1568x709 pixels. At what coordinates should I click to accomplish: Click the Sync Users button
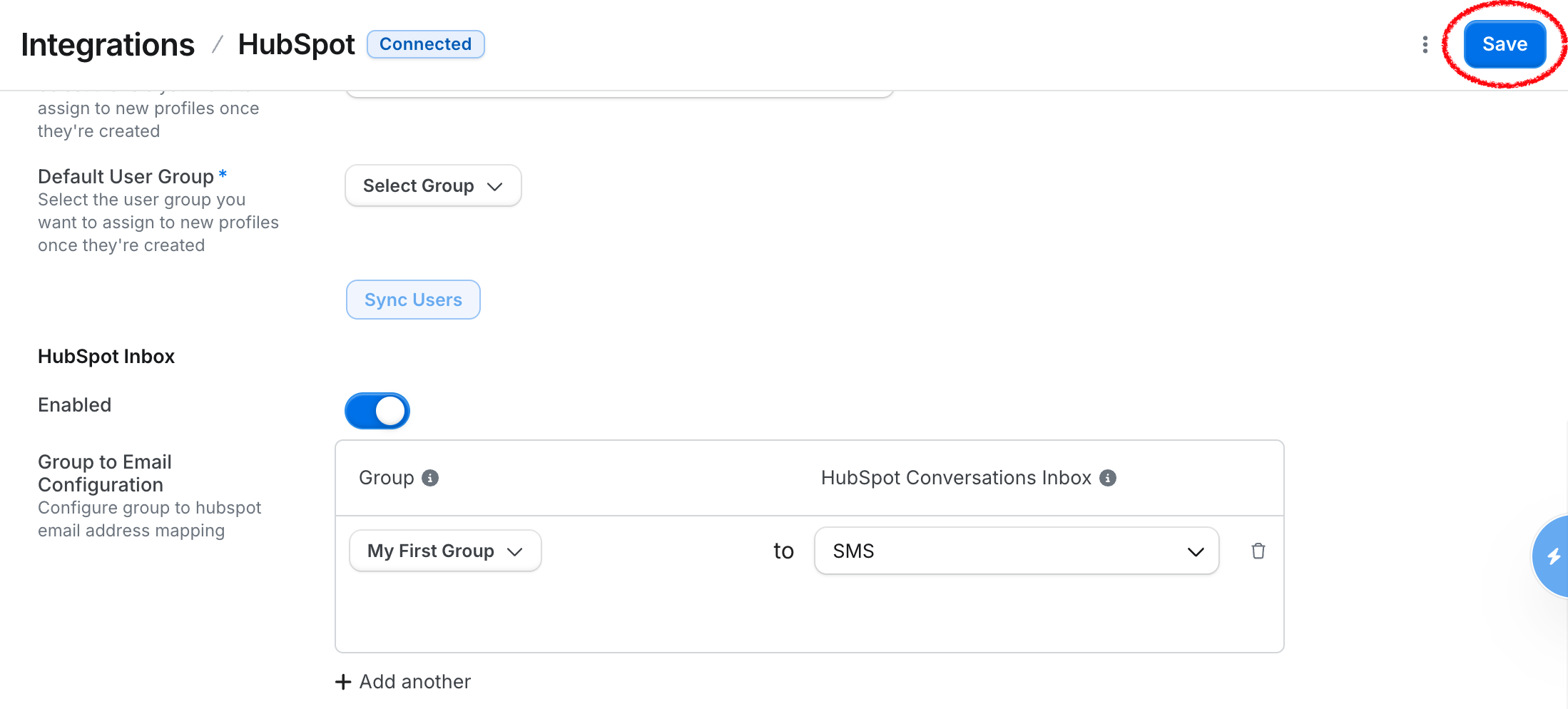click(413, 300)
